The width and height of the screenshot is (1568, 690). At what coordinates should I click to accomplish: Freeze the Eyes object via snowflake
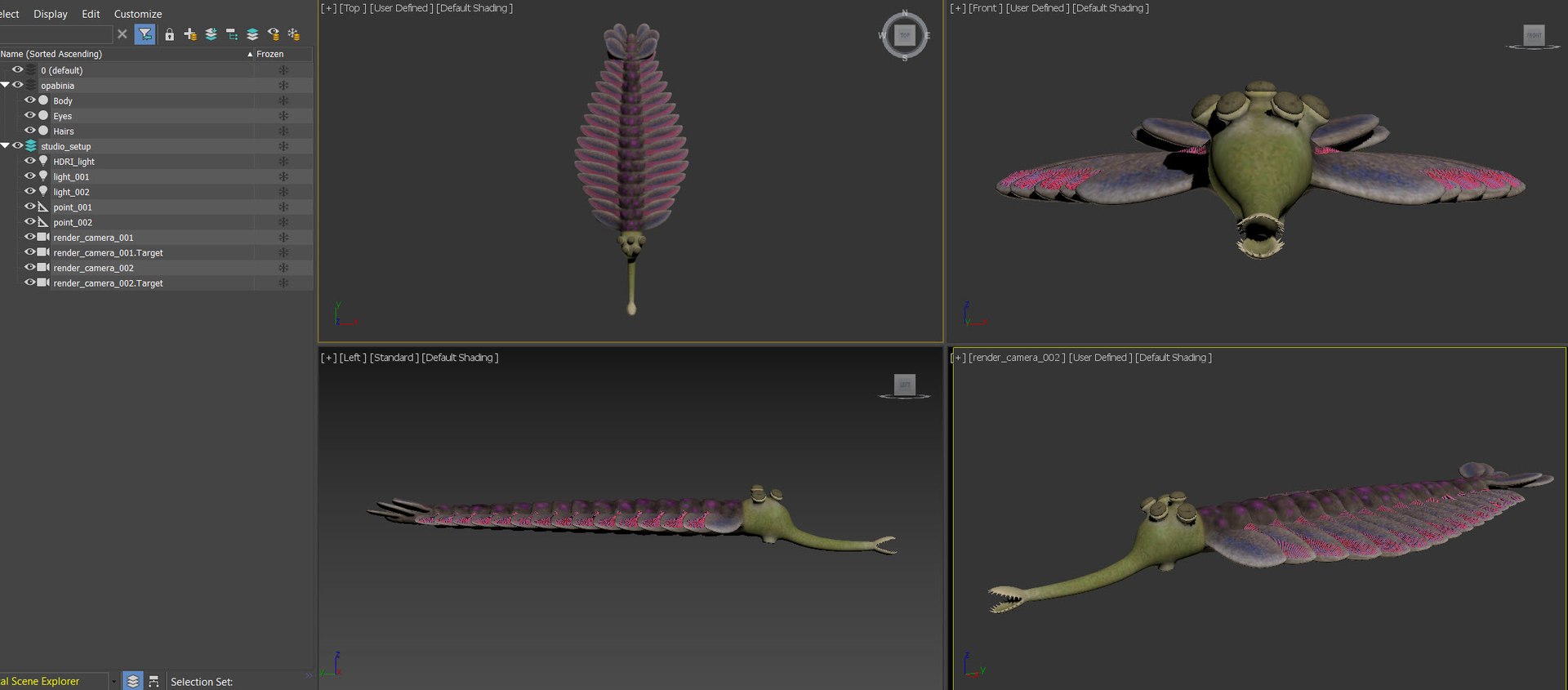283,116
